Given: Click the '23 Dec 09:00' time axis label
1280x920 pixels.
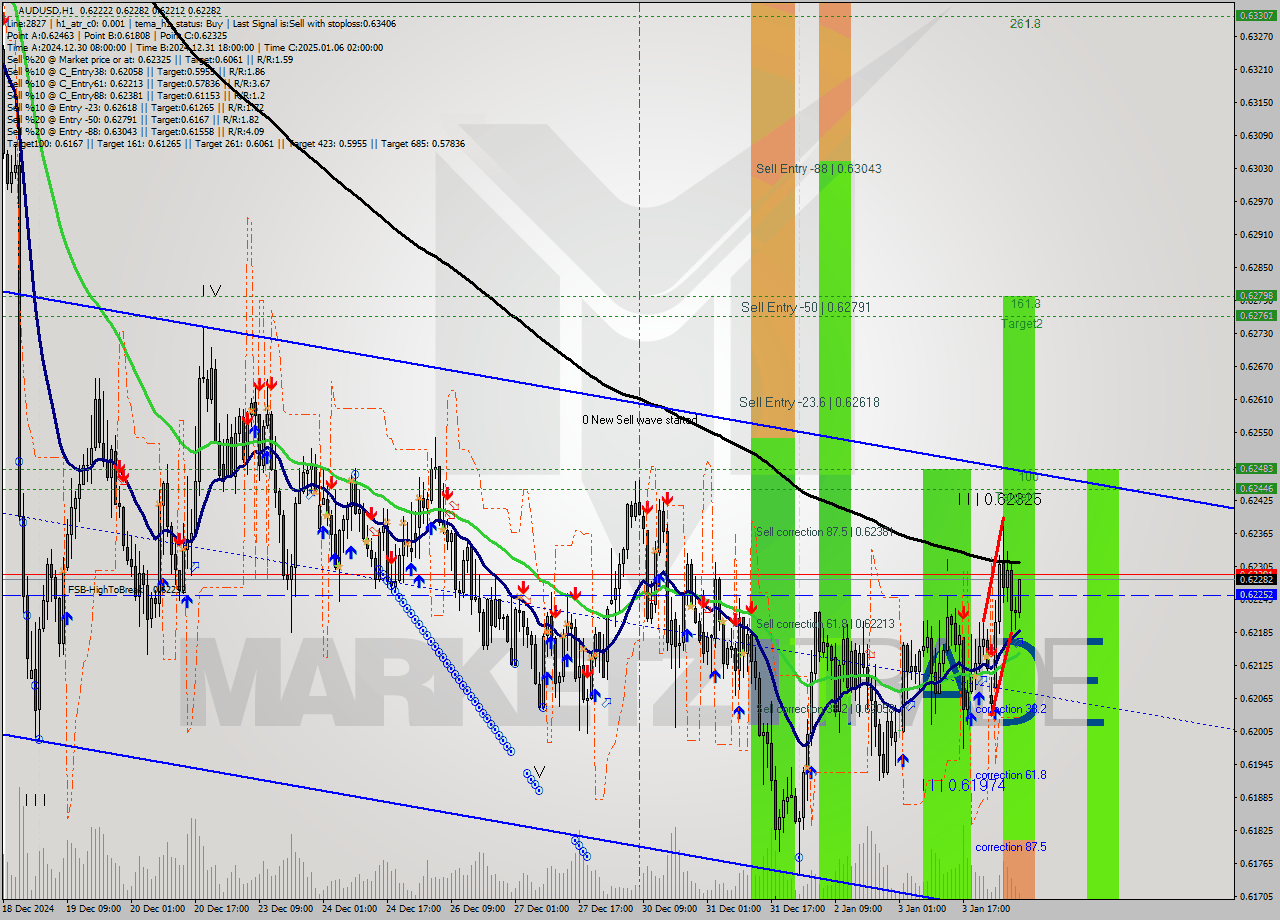Looking at the screenshot, I should pyautogui.click(x=287, y=909).
